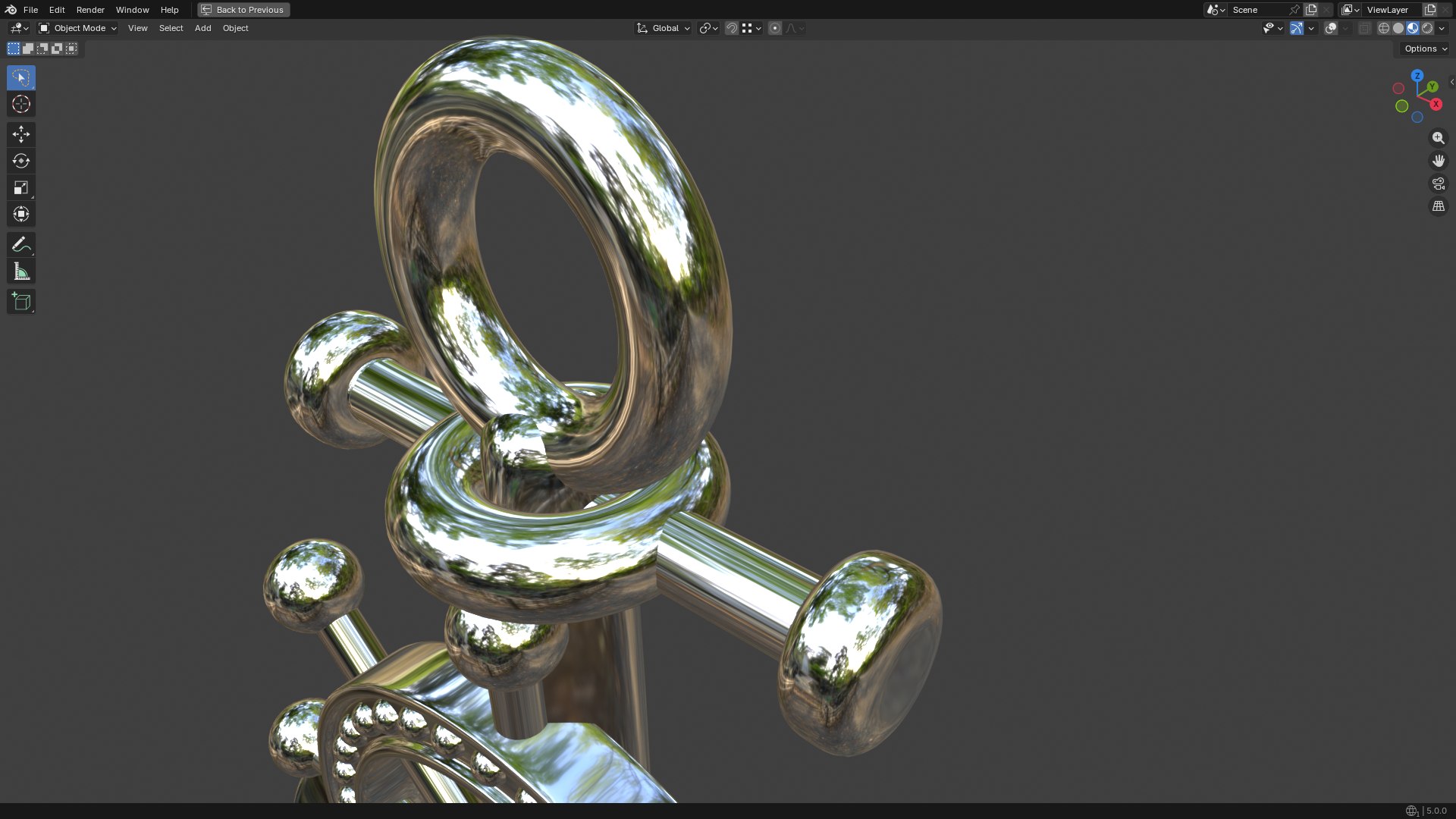Viewport: 1456px width, 819px height.
Task: Click the hand pan view icon
Action: 1438,161
